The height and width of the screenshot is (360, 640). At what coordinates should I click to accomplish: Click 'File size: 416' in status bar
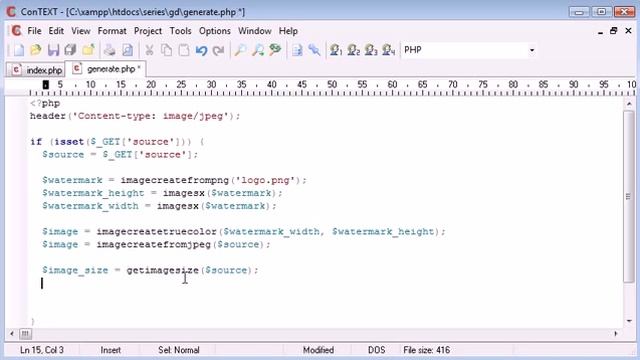(x=427, y=350)
